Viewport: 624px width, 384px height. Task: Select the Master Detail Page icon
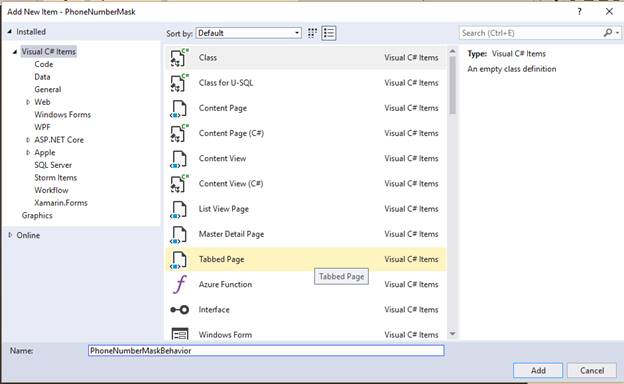[179, 234]
